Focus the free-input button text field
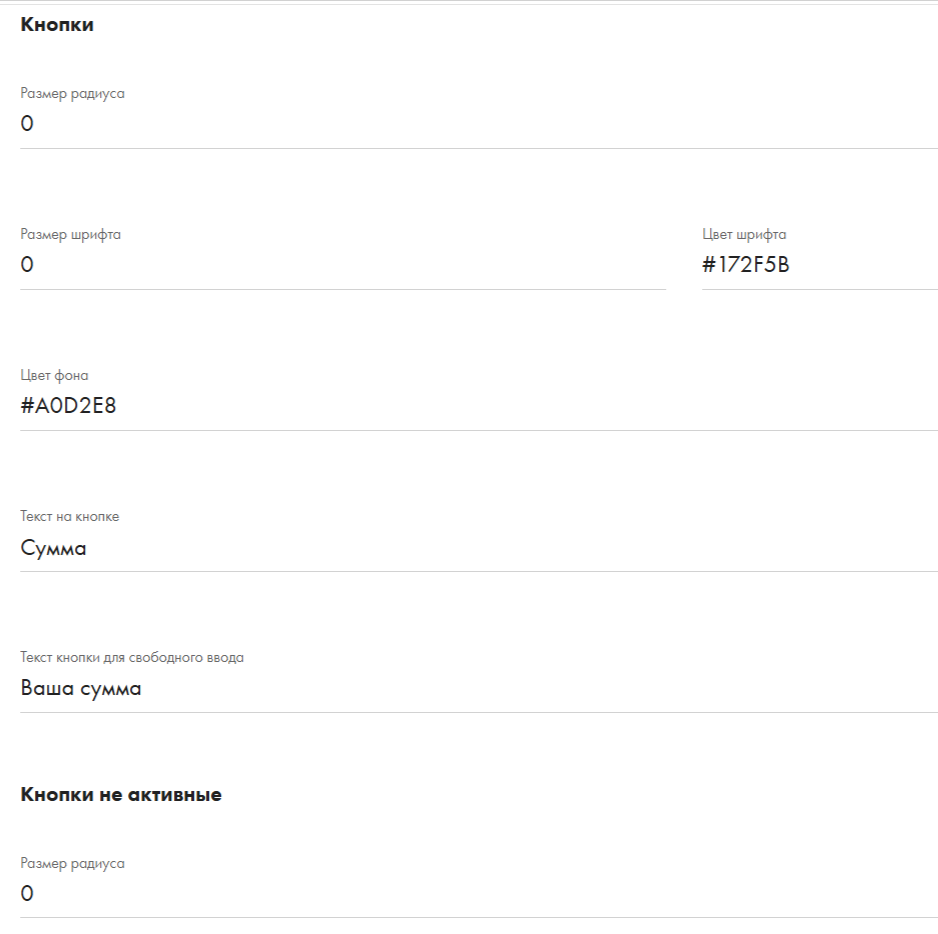This screenshot has width=938, height=934. (479, 688)
